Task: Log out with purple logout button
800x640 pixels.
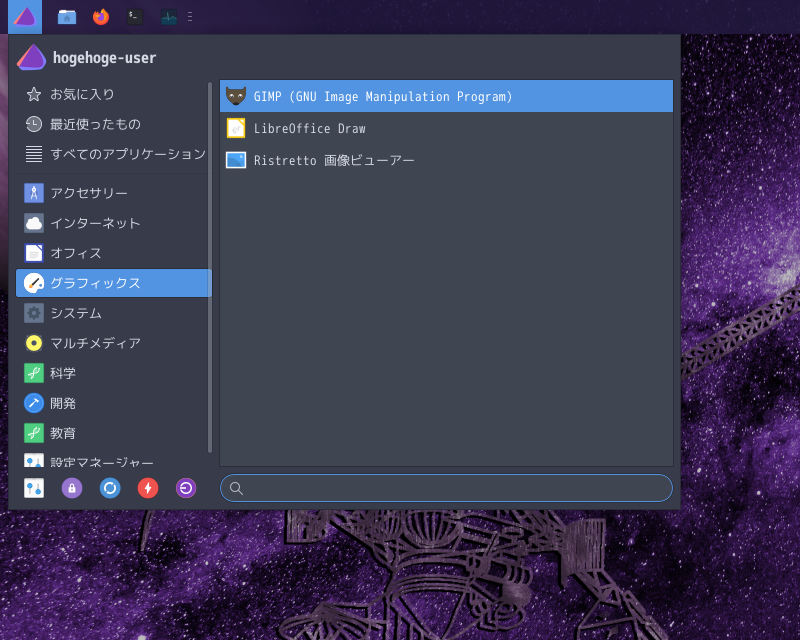Action: (x=186, y=488)
